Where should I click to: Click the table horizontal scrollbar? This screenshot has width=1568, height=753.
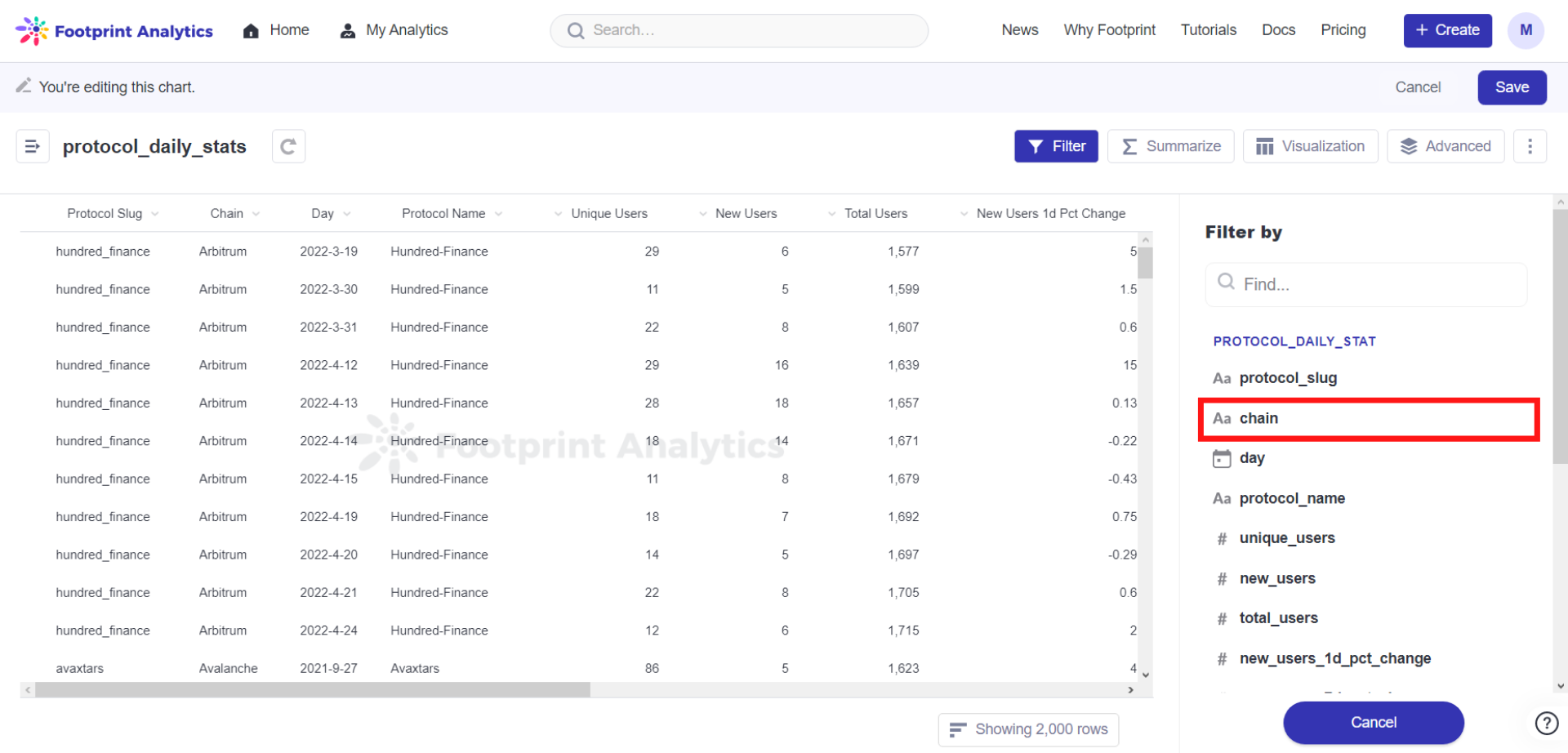point(313,690)
